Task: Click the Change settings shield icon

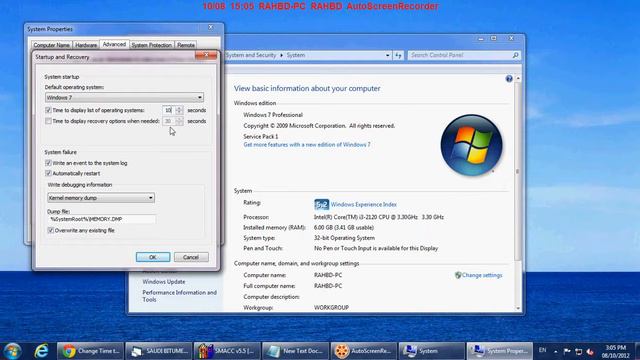Action: (x=458, y=275)
